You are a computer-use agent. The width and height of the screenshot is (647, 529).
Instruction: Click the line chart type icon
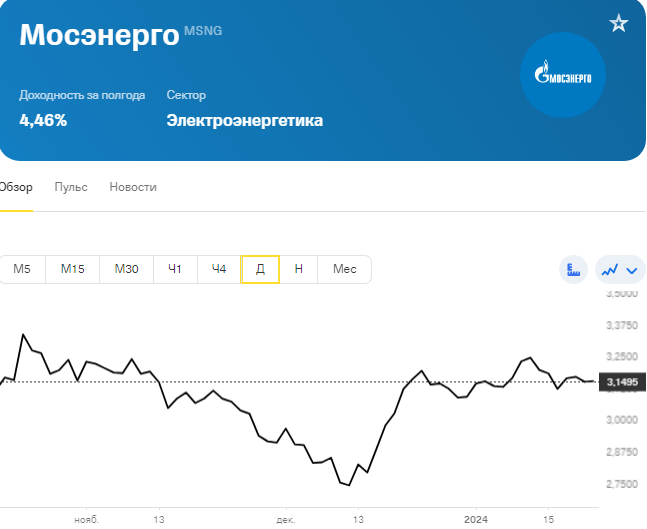click(x=610, y=270)
